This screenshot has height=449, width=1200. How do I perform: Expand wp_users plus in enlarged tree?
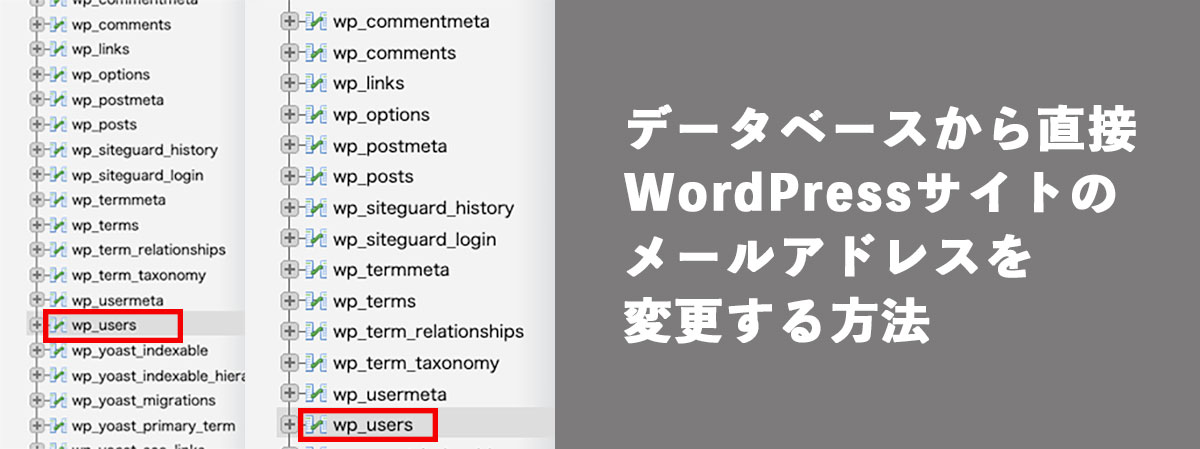(291, 424)
